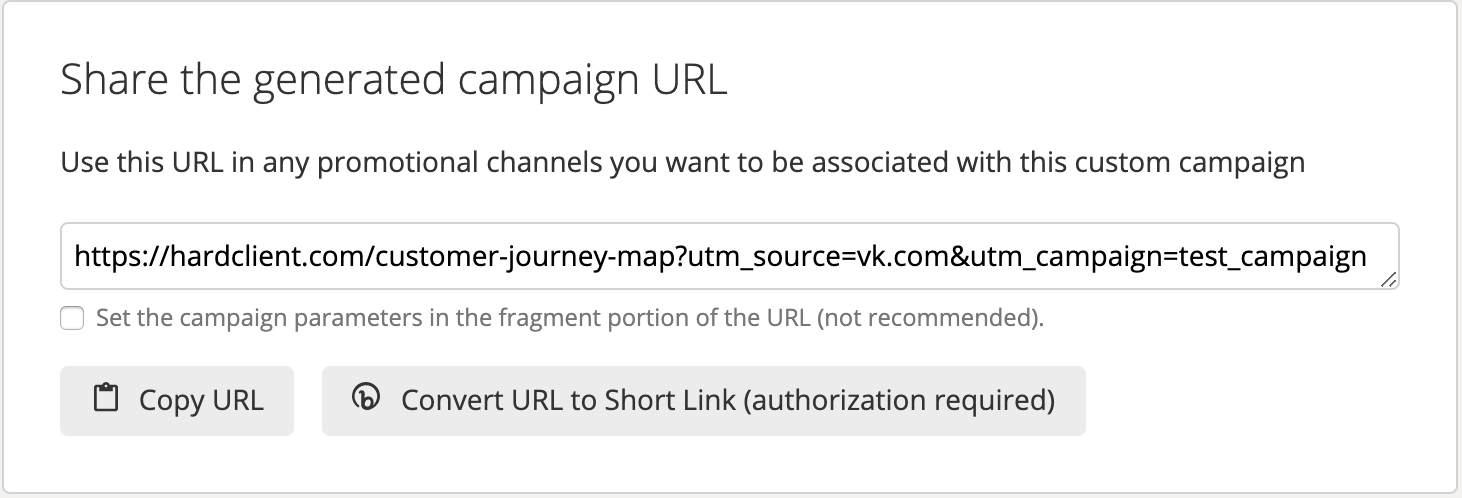Enable fragment portion campaign parameters checkbox

pyautogui.click(x=71, y=319)
